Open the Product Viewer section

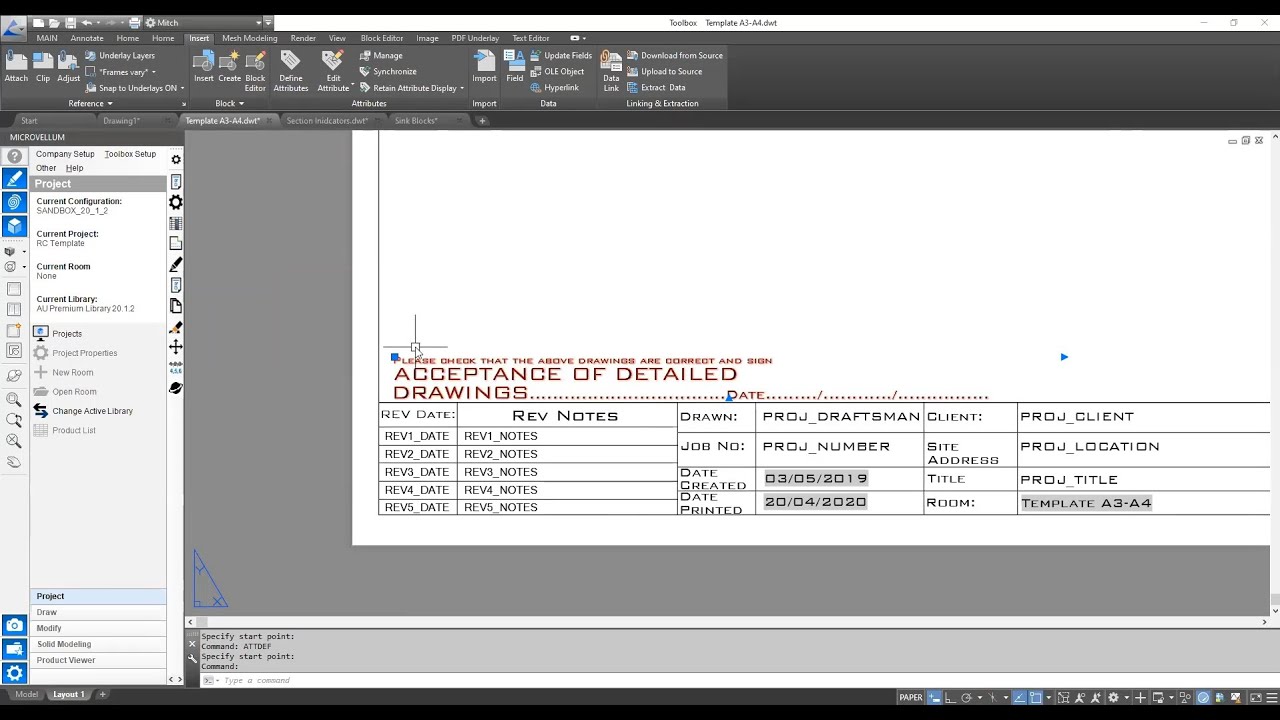click(98, 660)
